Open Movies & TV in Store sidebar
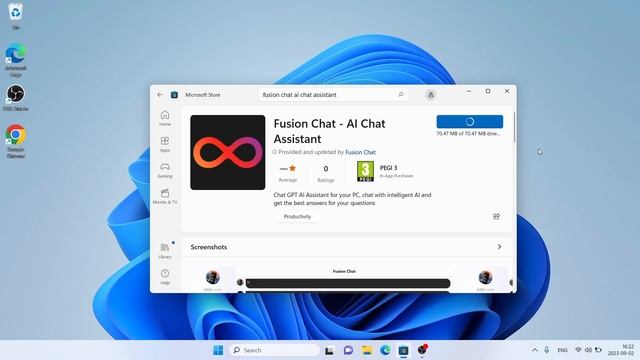This screenshot has height=360, width=640. pyautogui.click(x=165, y=196)
